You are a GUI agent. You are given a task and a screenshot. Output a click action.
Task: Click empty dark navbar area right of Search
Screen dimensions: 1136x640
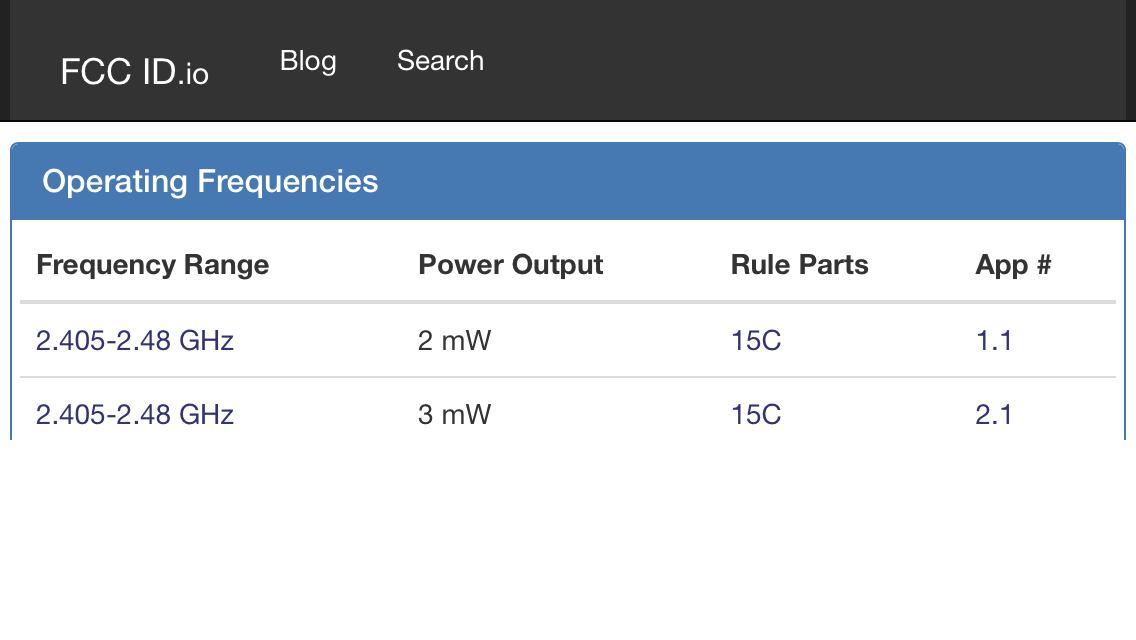[x=800, y=61]
